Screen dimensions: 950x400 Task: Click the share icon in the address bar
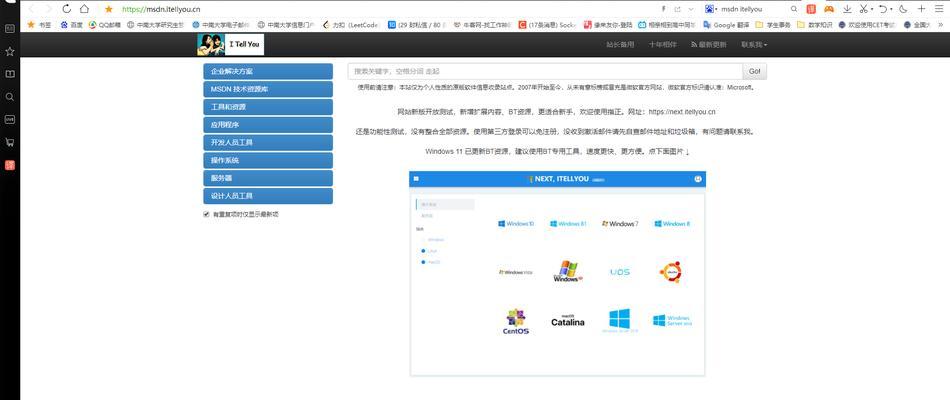pos(677,9)
